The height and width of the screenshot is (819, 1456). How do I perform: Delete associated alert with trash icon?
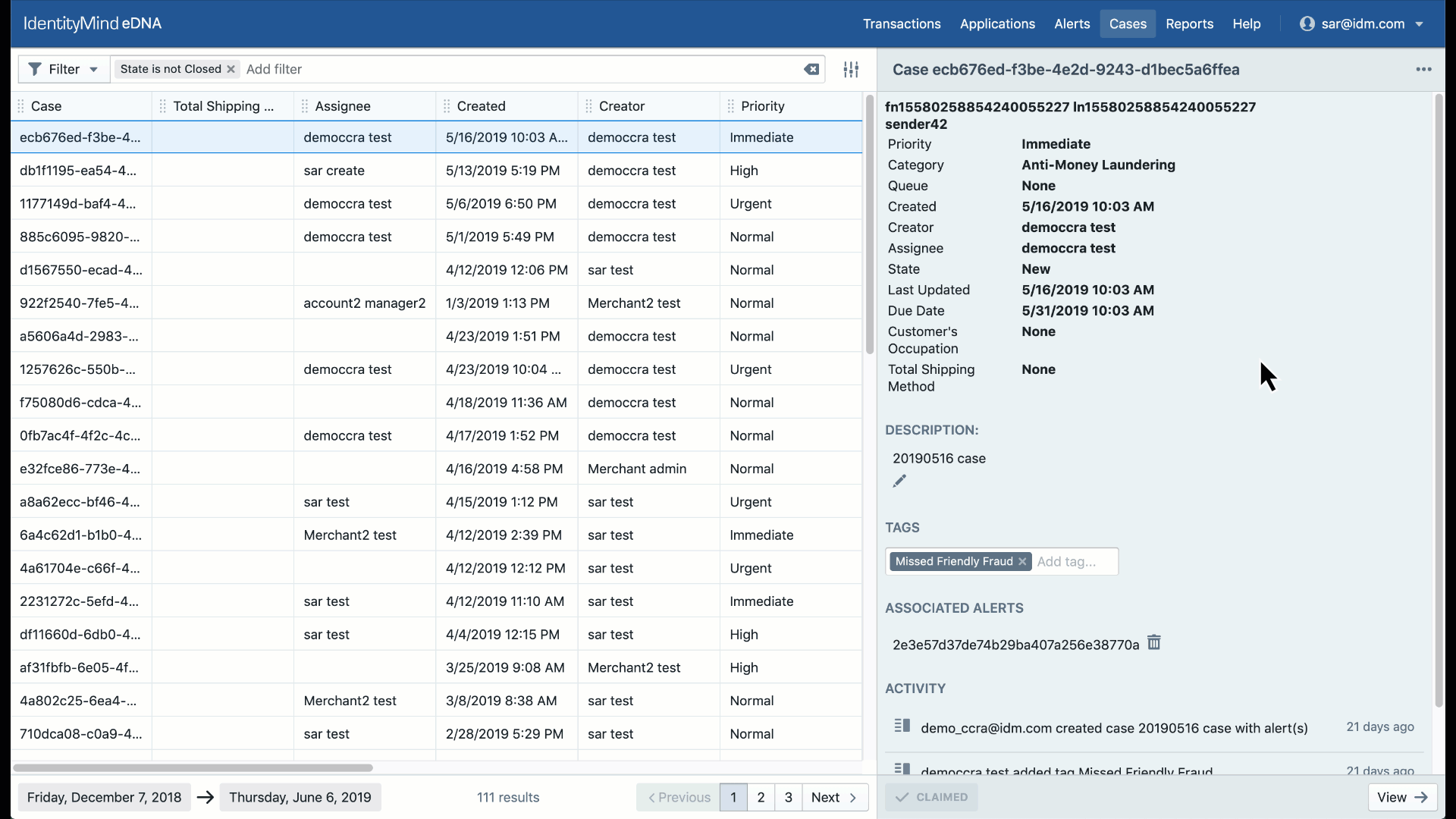(x=1153, y=643)
